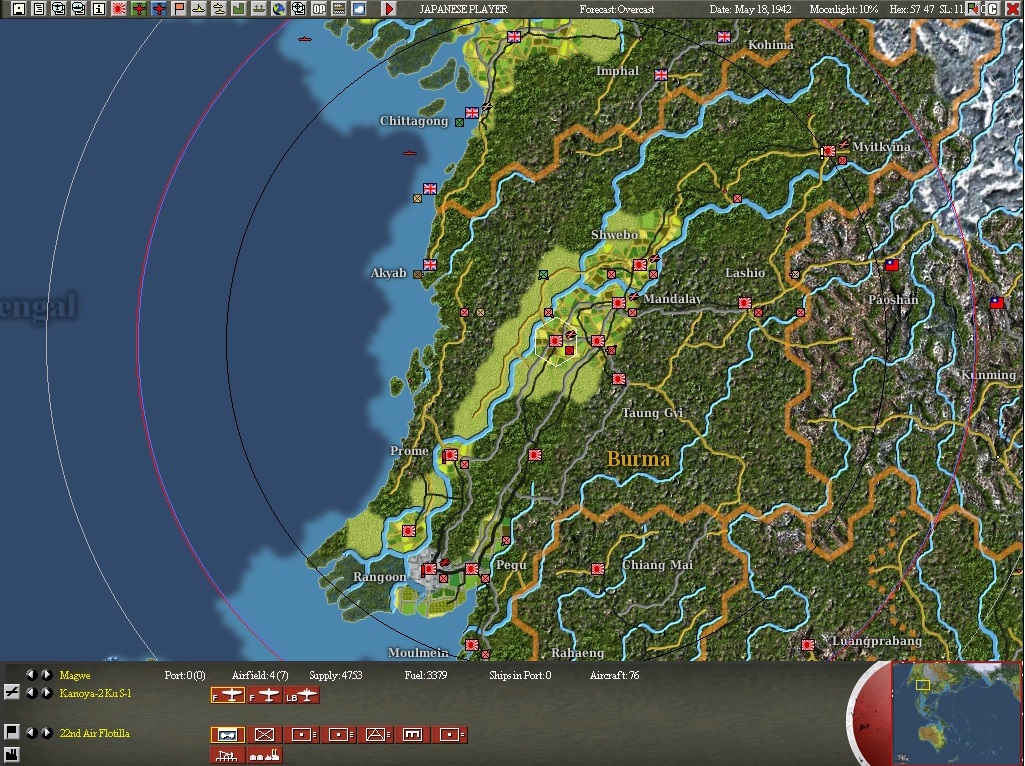Click the red plane on green icon
The height and width of the screenshot is (766, 1025).
click(139, 8)
